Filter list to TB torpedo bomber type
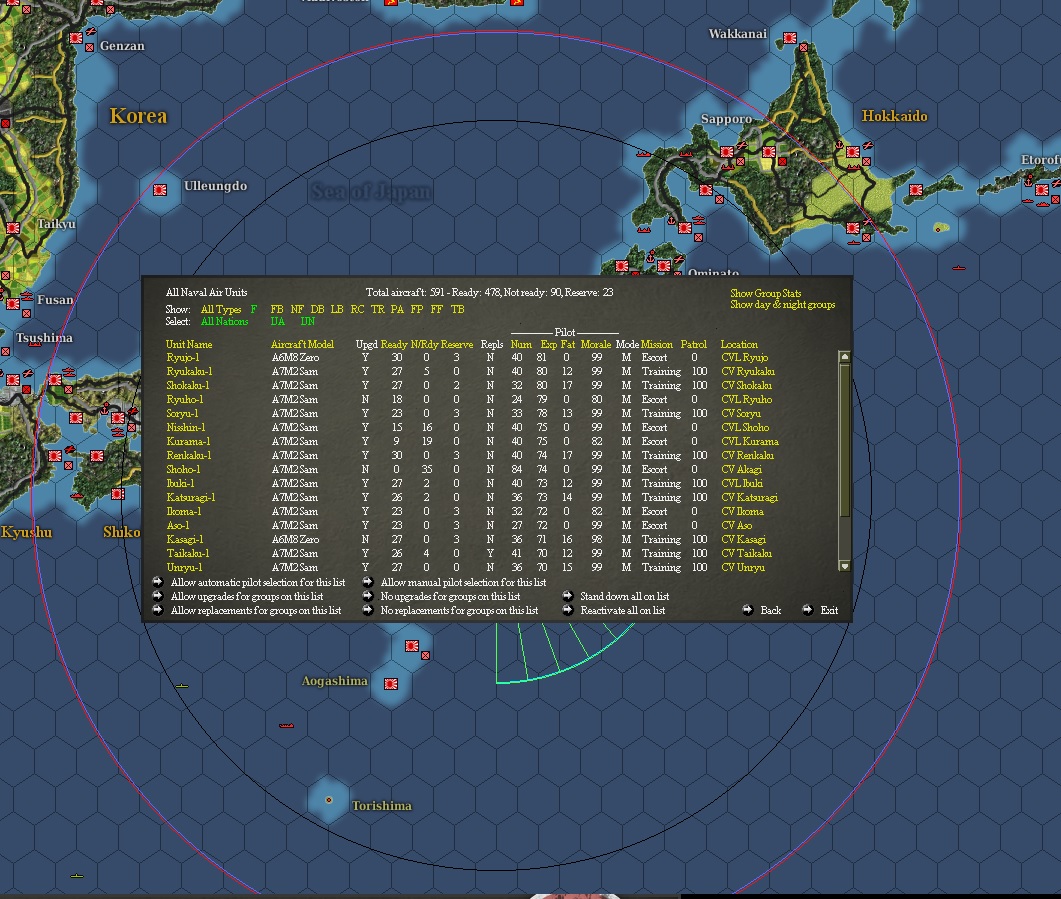The width and height of the screenshot is (1061, 899). pos(457,309)
